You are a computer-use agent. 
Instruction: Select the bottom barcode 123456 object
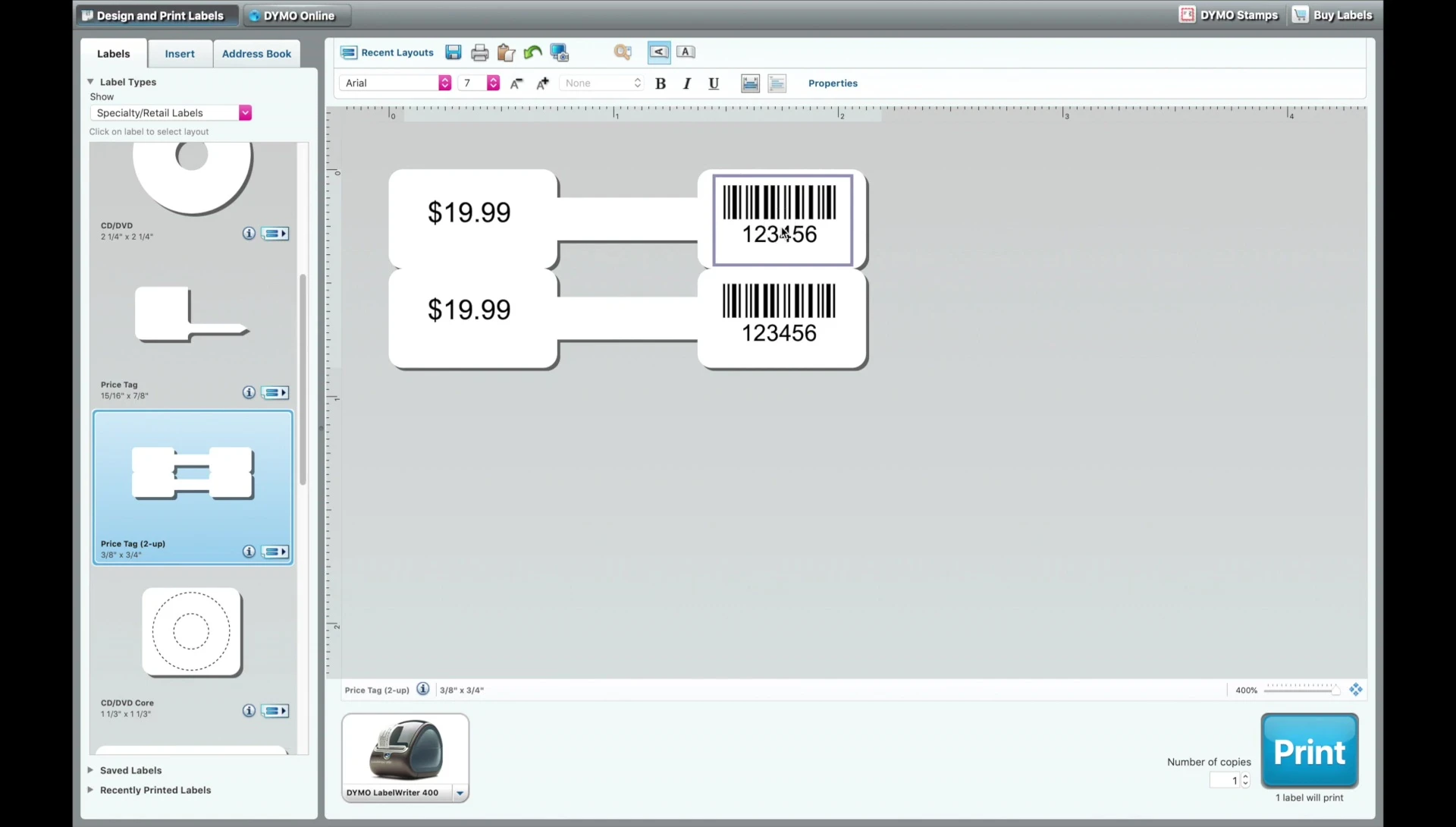tap(779, 314)
